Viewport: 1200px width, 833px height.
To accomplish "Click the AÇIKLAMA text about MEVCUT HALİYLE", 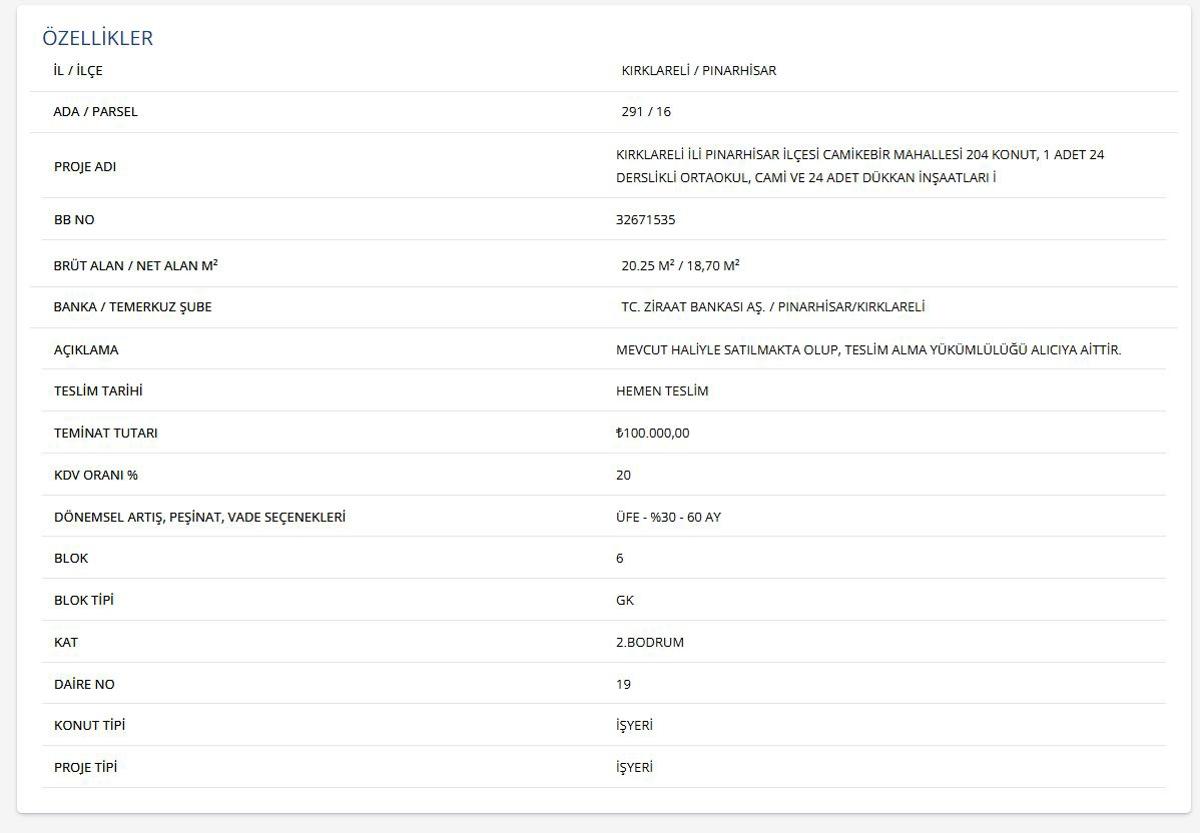I will [x=868, y=350].
